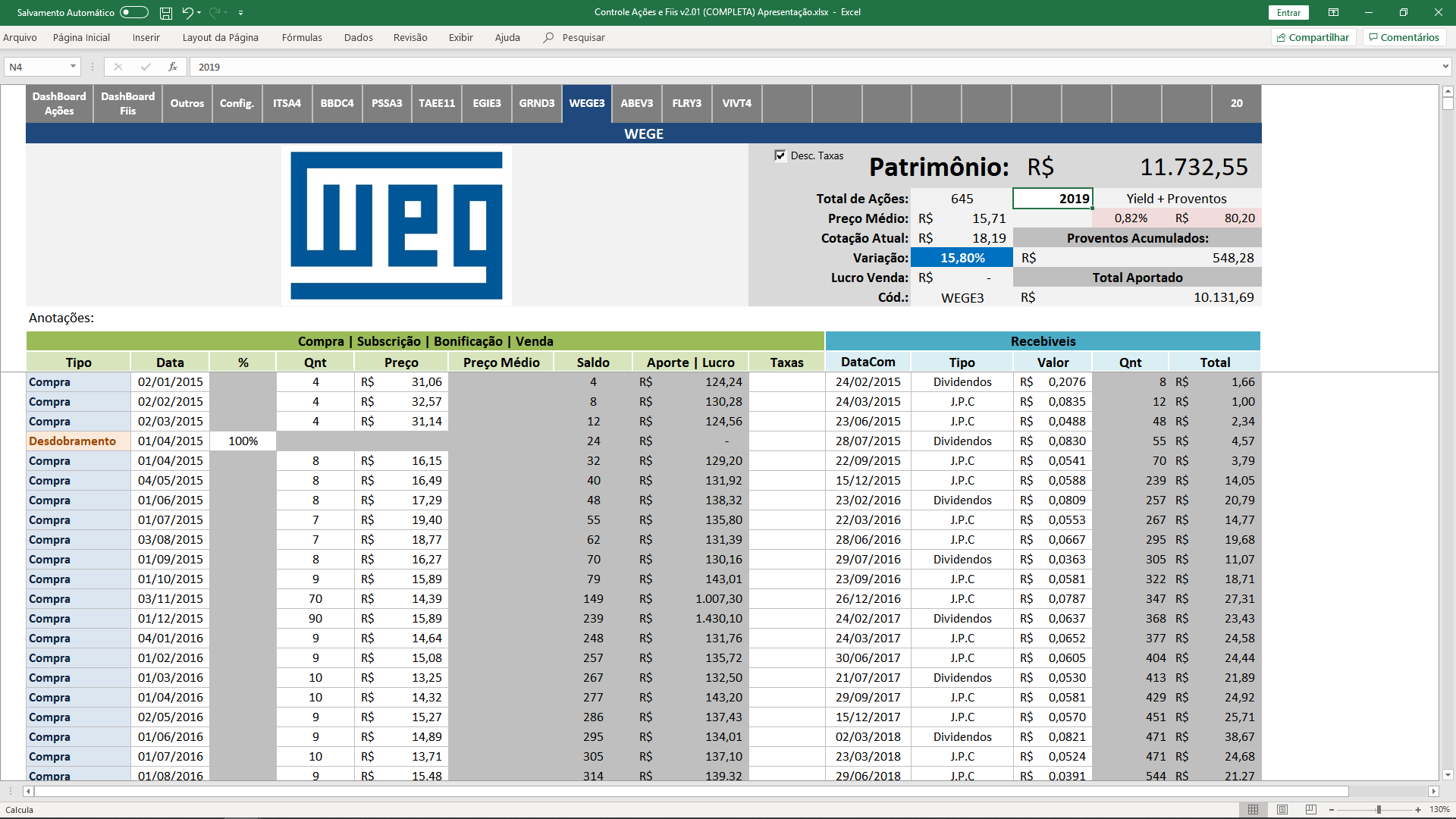Click the ABEV3 stock button
This screenshot has height=819, width=1456.
[x=637, y=103]
